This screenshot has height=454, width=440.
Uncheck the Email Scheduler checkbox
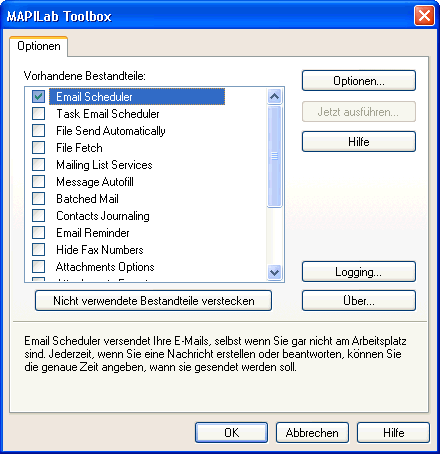(x=39, y=97)
